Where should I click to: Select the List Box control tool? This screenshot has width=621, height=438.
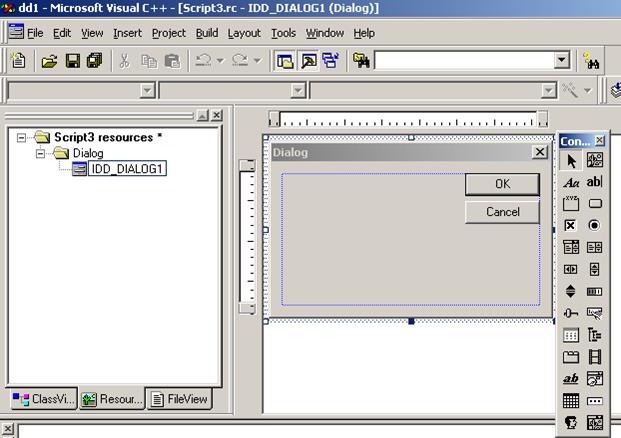594,247
